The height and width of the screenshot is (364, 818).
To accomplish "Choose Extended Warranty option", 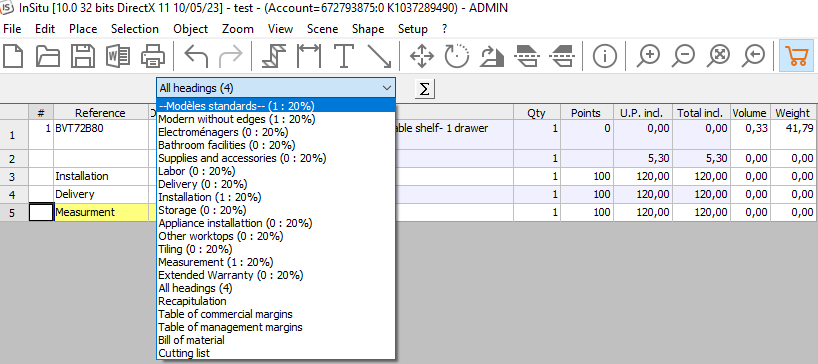I will pyautogui.click(x=276, y=275).
